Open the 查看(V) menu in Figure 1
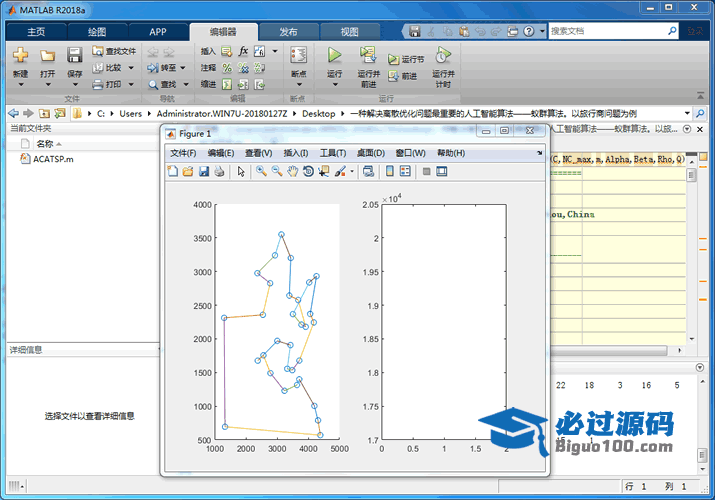Screen dimensions: 715x500 coord(259,153)
